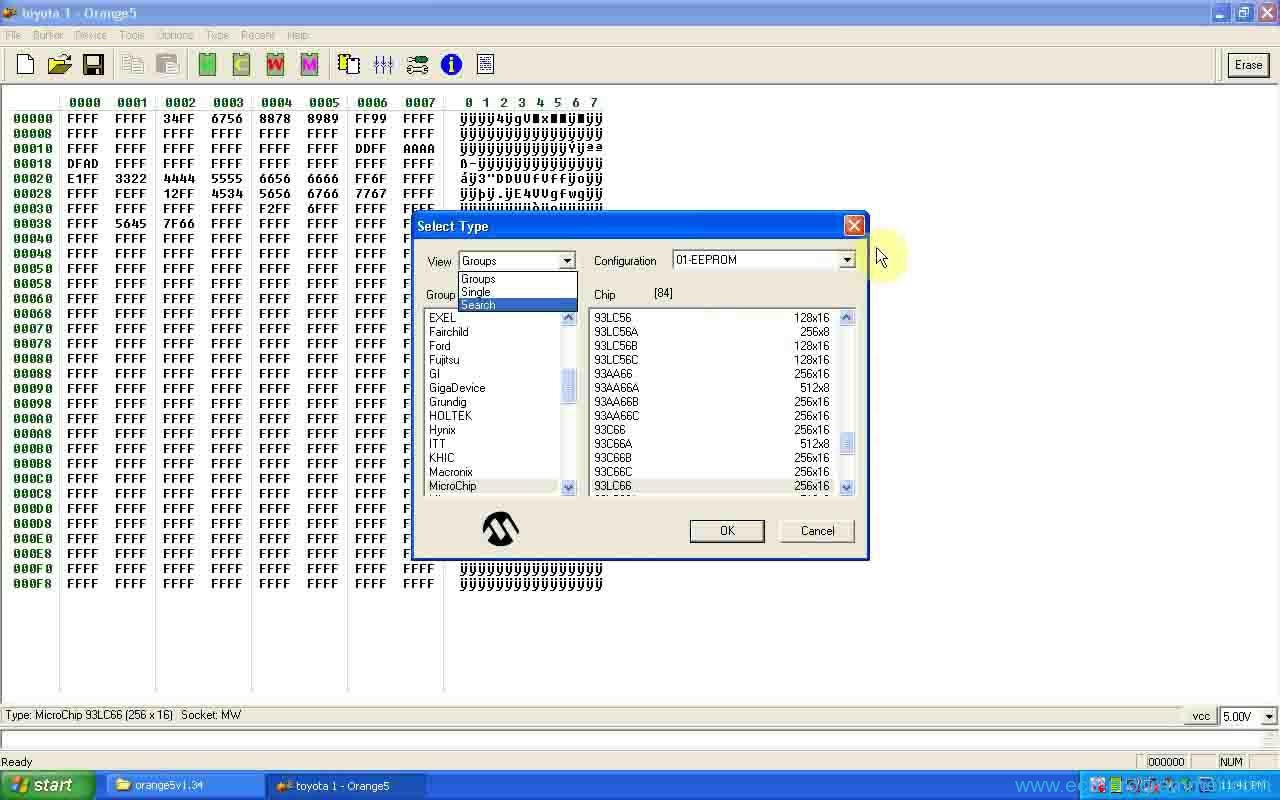Image resolution: width=1280 pixels, height=800 pixels.
Task: Open the Options menu
Action: 175,35
